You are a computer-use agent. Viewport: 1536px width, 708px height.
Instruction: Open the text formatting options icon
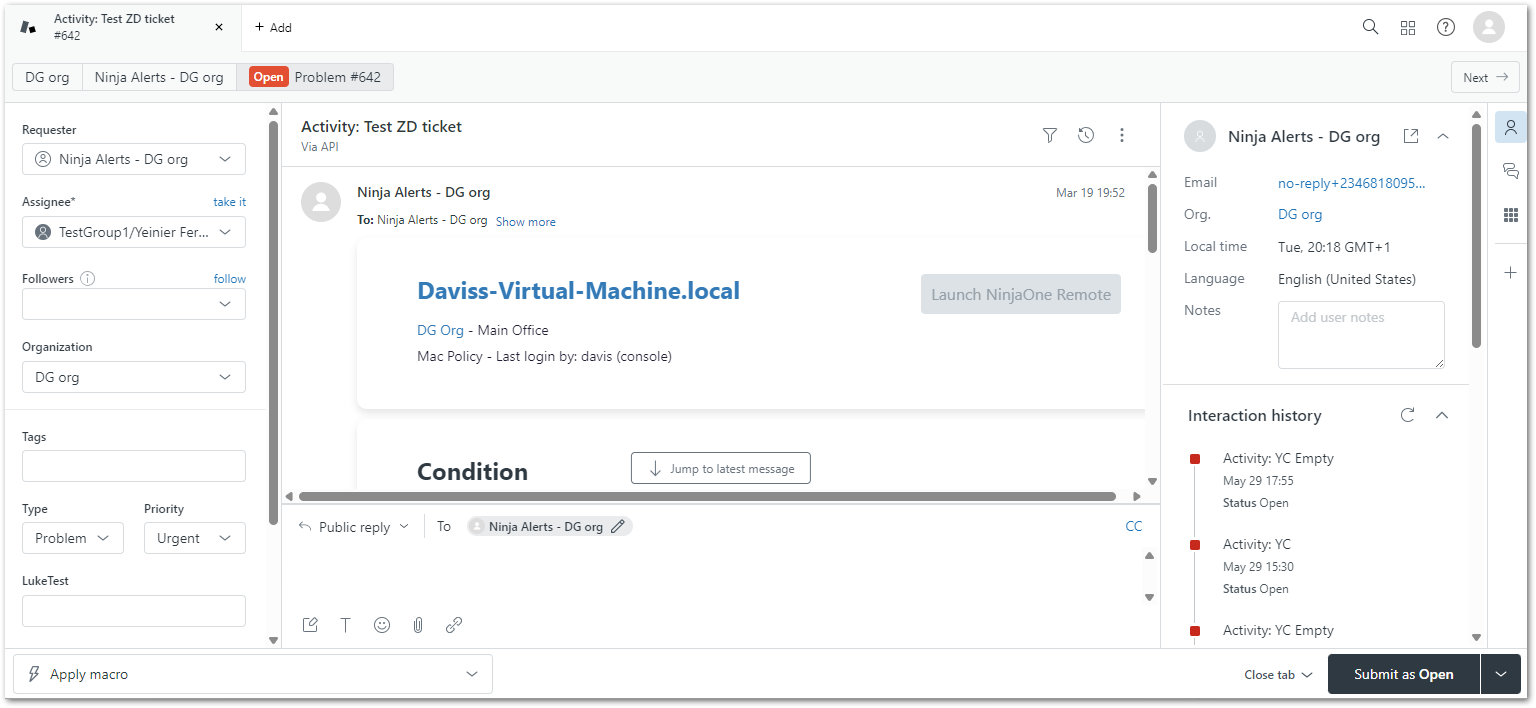coord(346,625)
